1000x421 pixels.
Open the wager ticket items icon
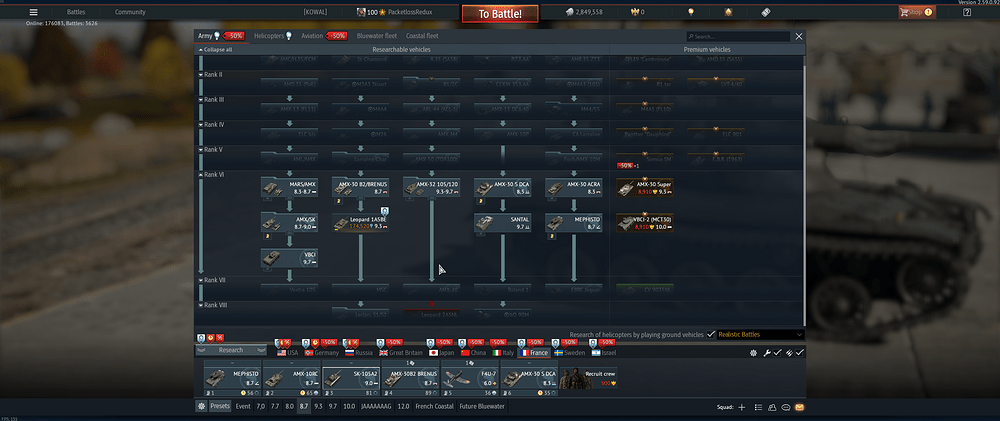pyautogui.click(x=766, y=12)
